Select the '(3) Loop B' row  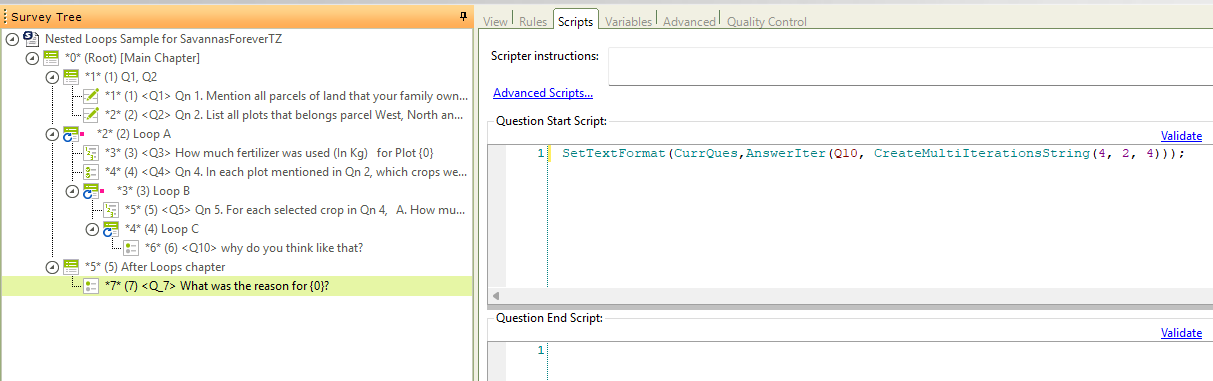click(x=153, y=190)
